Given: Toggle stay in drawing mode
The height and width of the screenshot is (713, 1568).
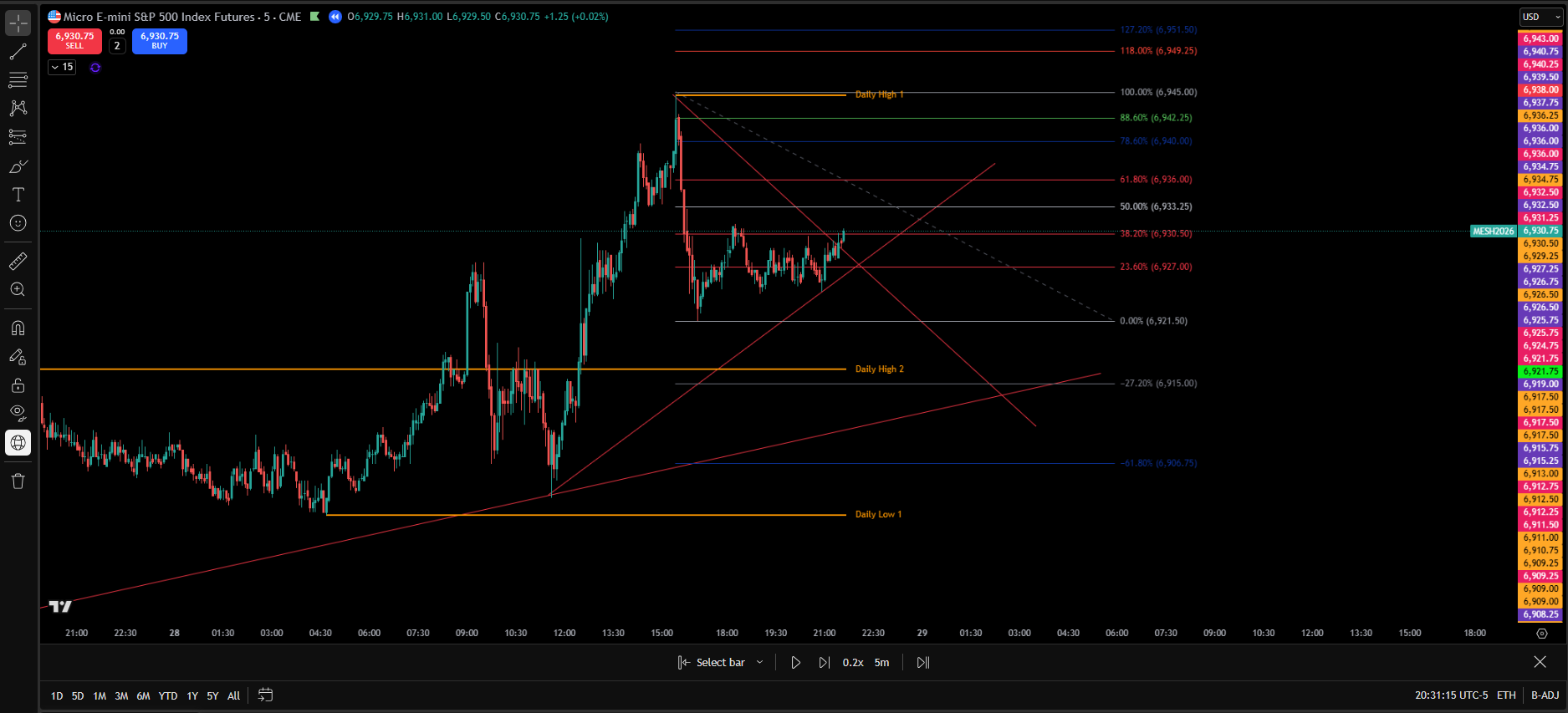Looking at the screenshot, I should (18, 357).
